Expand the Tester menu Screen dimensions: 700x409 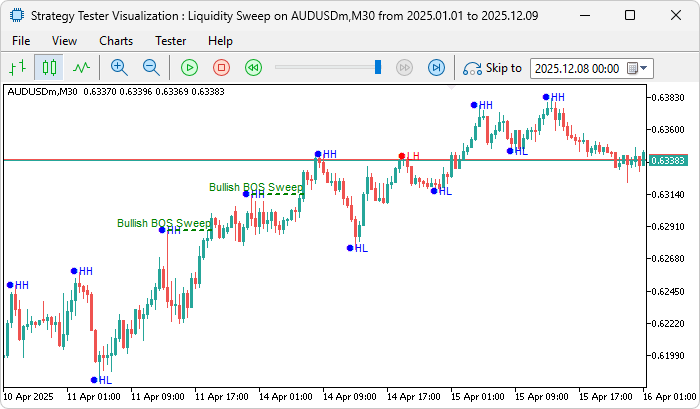click(x=170, y=41)
